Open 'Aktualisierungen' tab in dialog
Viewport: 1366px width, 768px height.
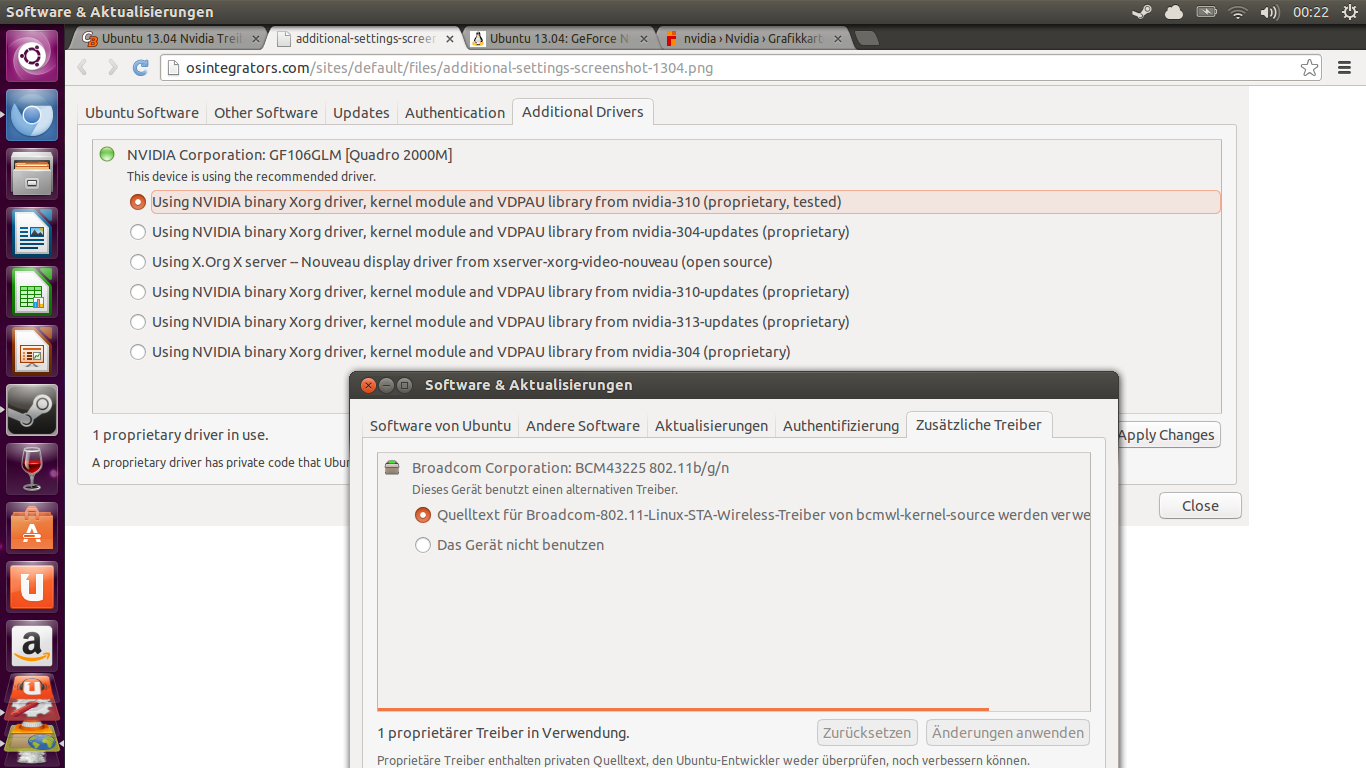711,426
